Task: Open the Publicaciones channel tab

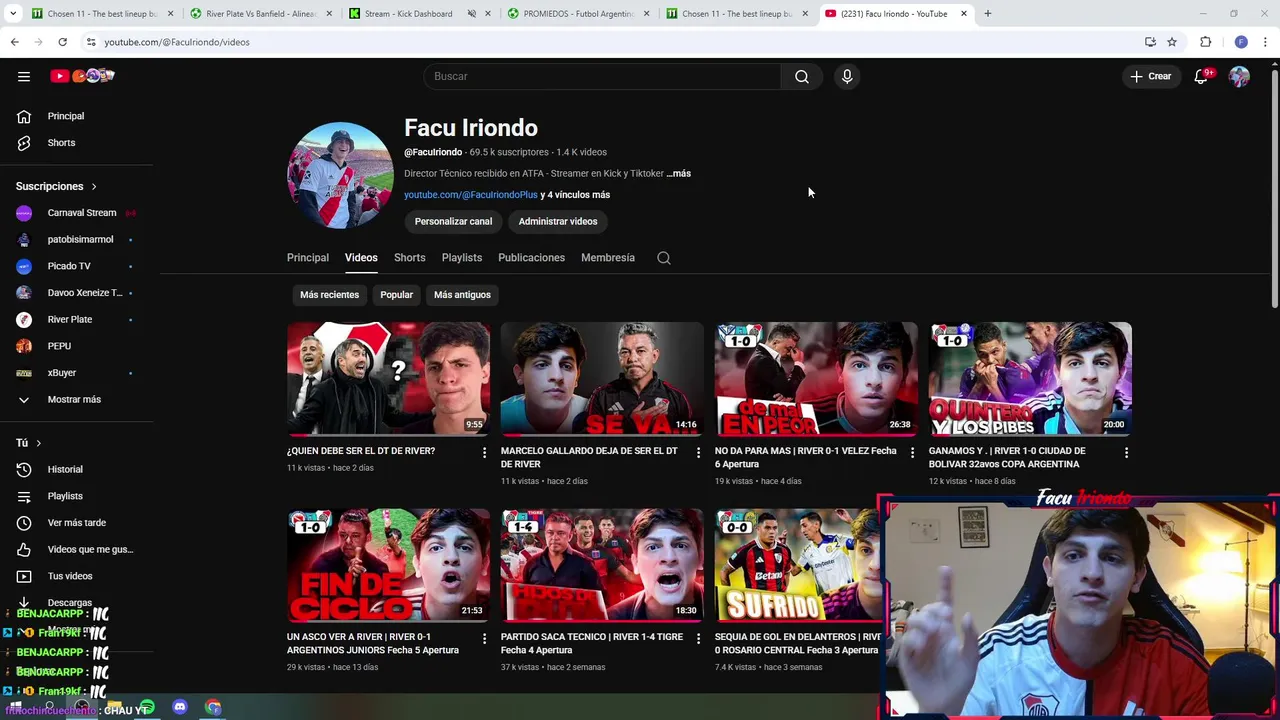Action: pos(532,258)
